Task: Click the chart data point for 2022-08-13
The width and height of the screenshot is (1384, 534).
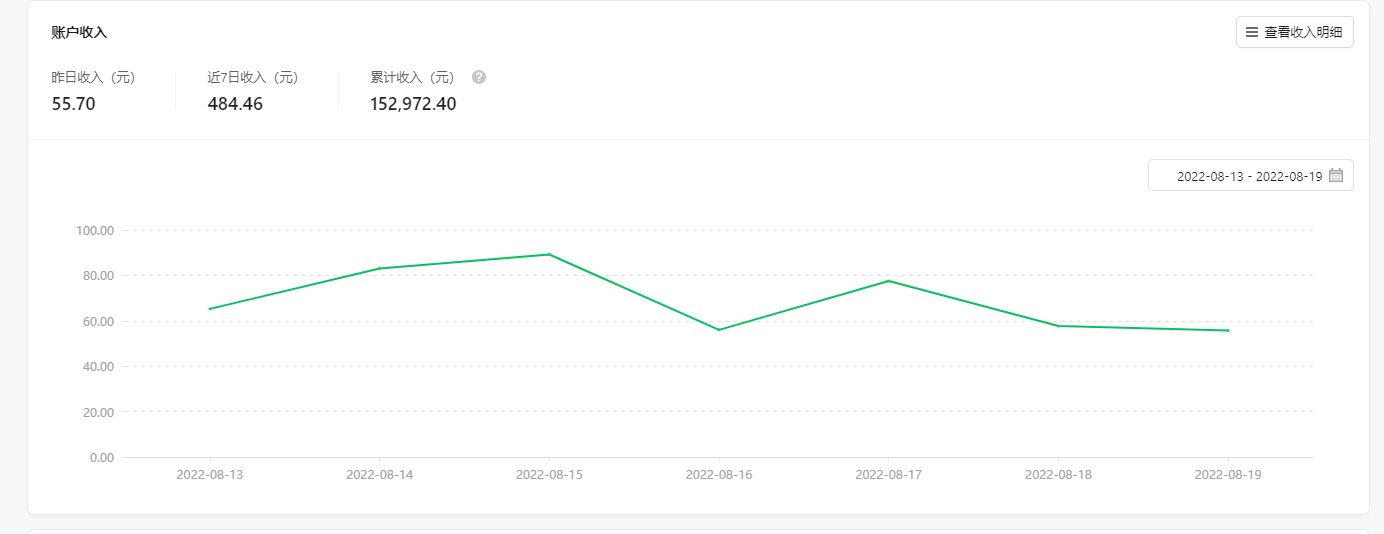Action: click(209, 309)
